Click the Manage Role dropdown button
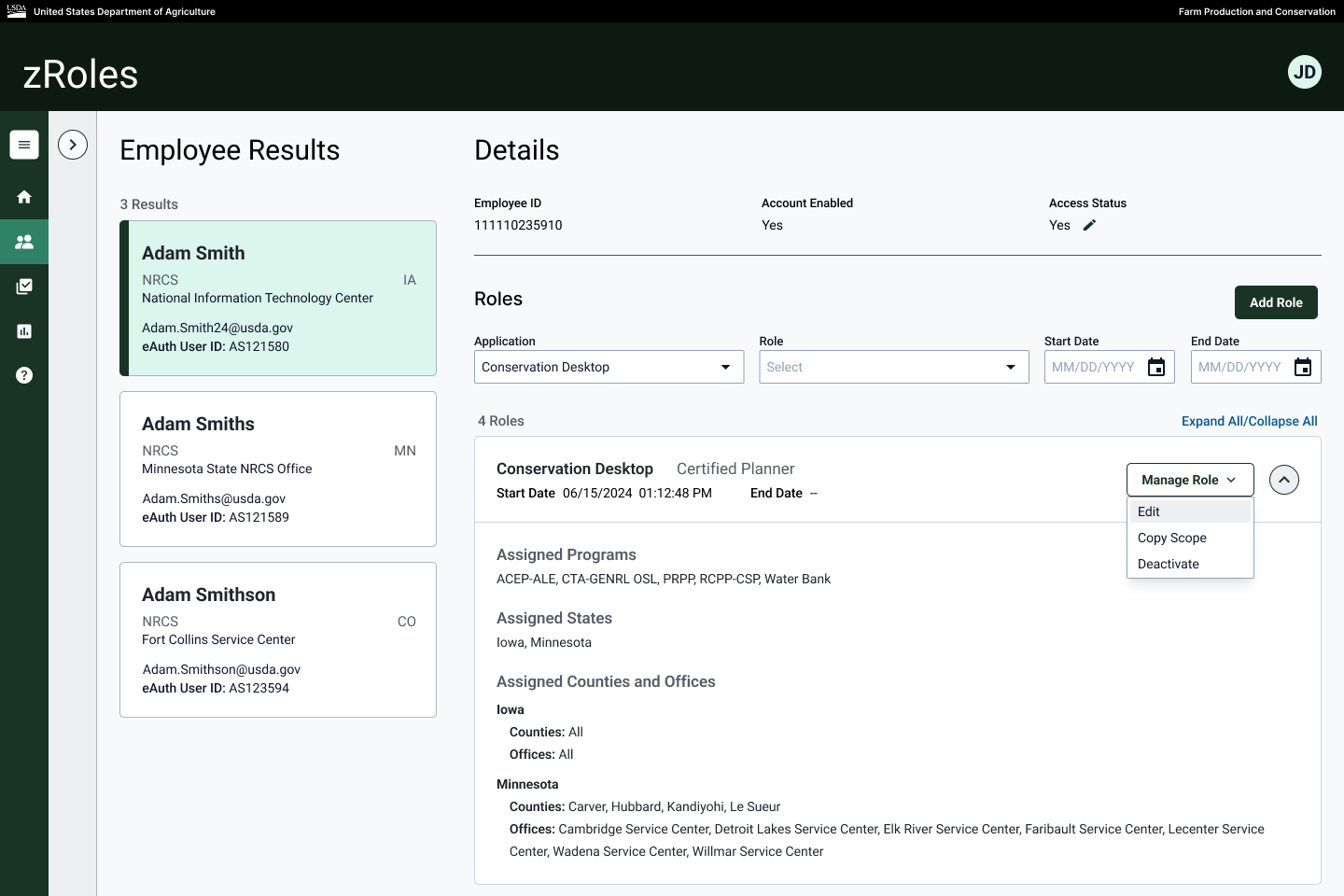1344x896 pixels. pos(1190,480)
